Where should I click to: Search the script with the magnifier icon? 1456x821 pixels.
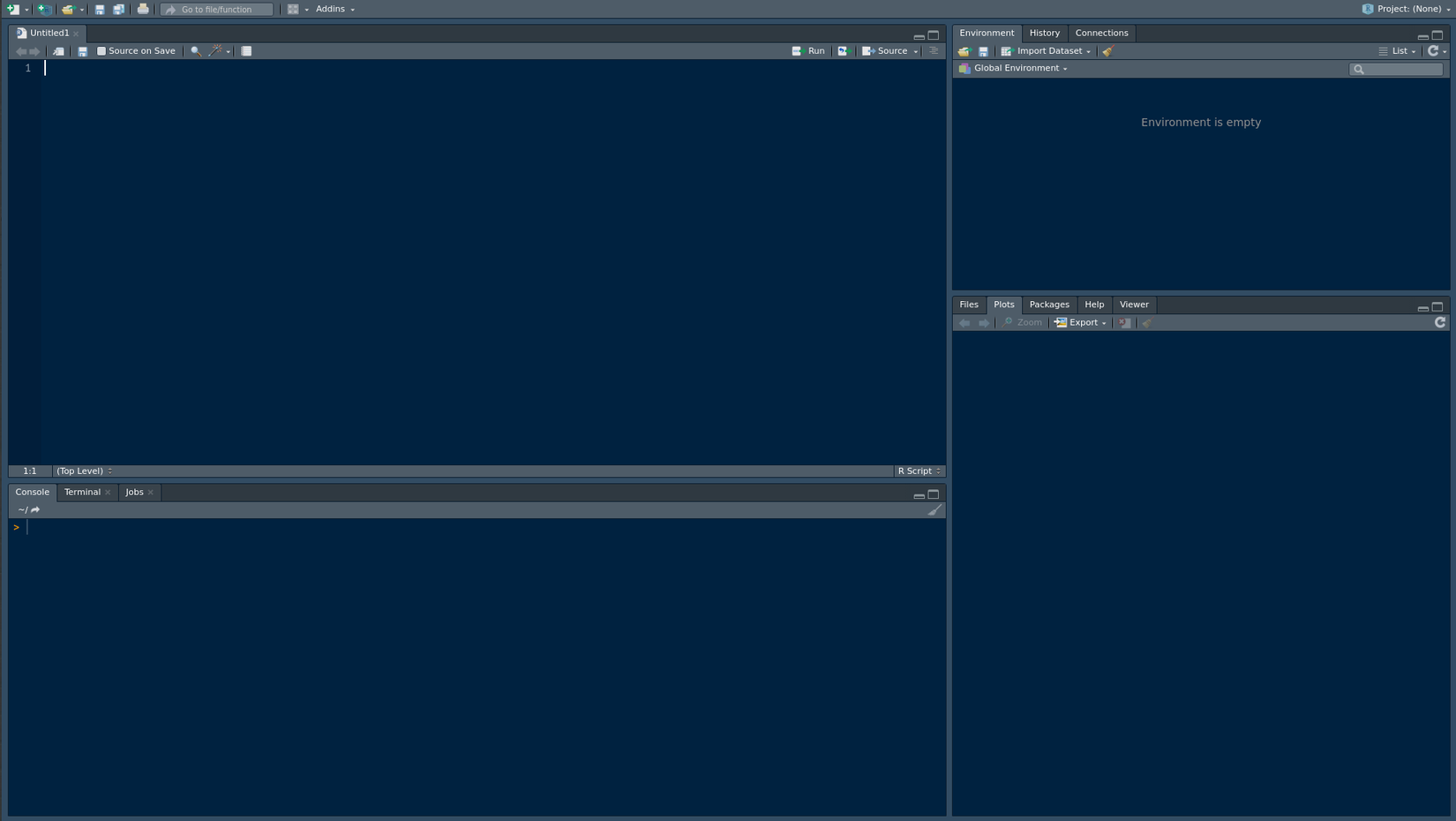(x=194, y=50)
